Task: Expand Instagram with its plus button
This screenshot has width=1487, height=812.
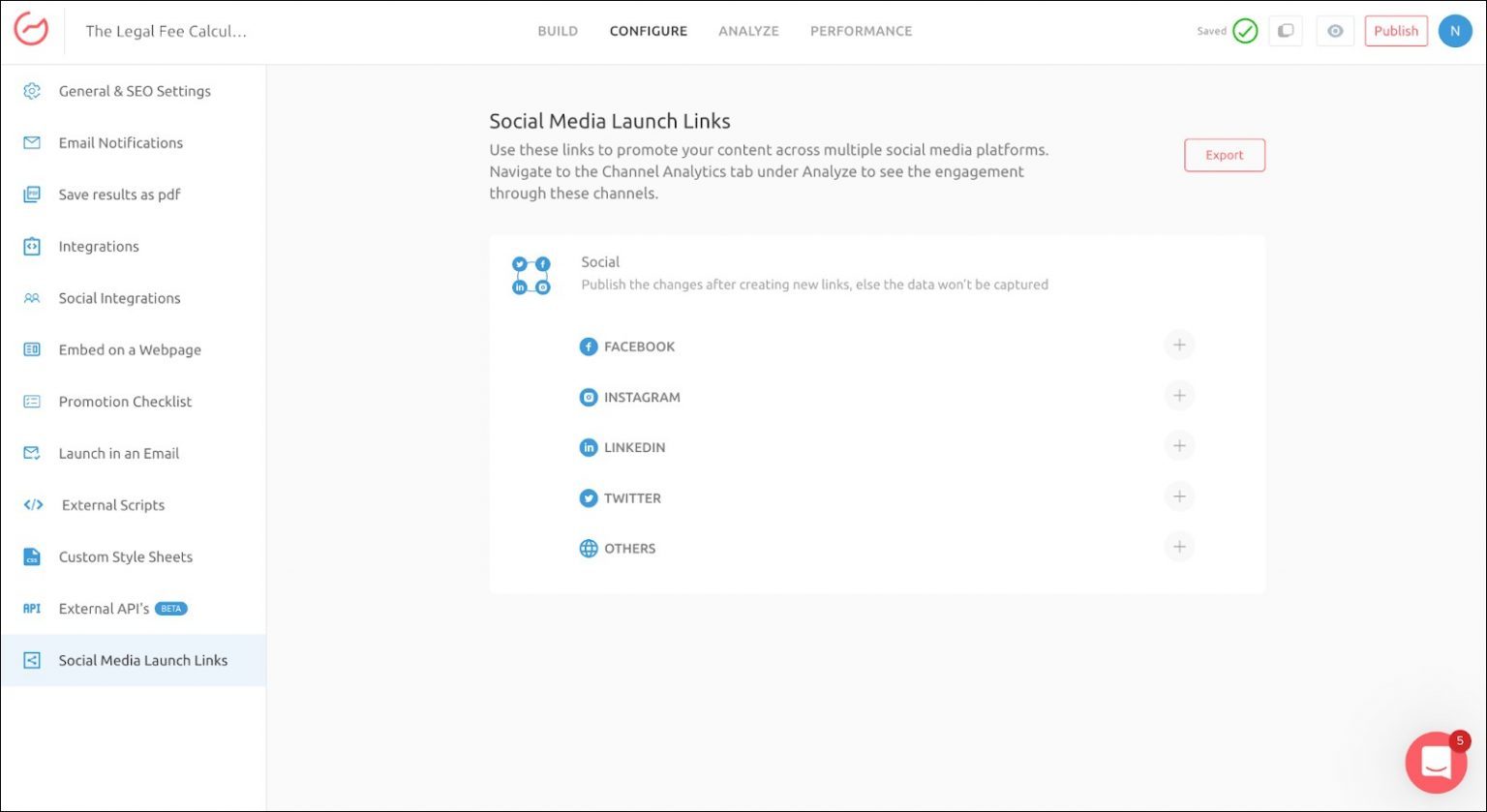Action: coord(1179,396)
